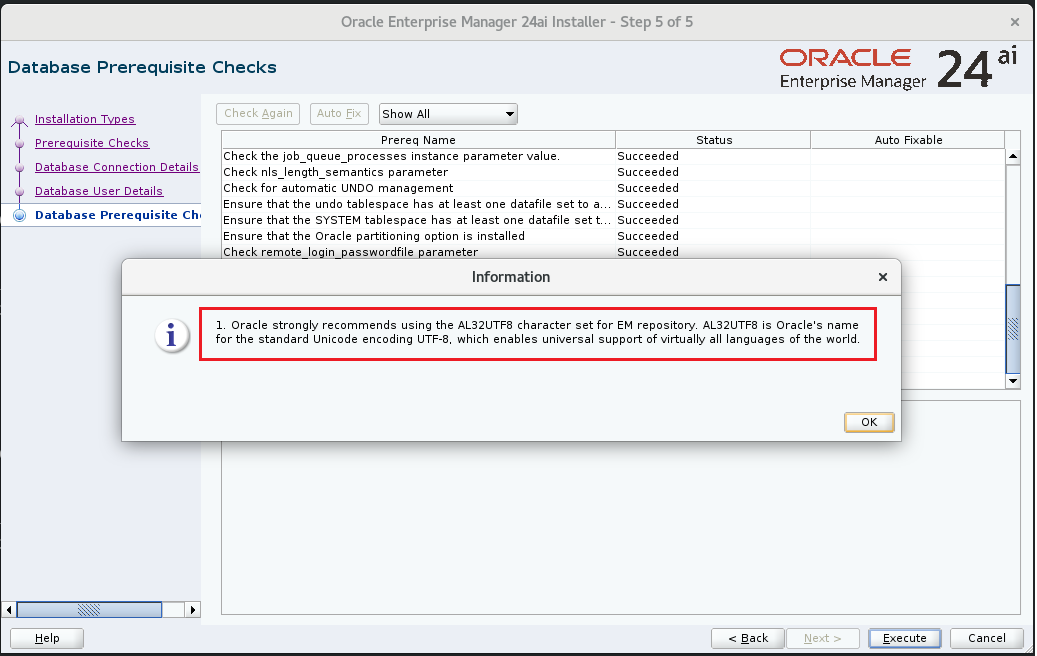The height and width of the screenshot is (656, 1037).
Task: Sort by the Status column header
Action: coord(714,140)
